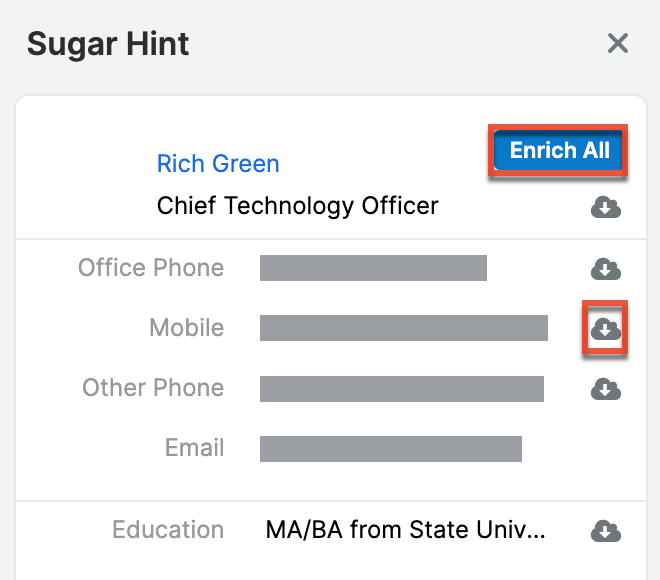Screen dimensions: 660x580
Task: Click the Email field label
Action: 194,448
